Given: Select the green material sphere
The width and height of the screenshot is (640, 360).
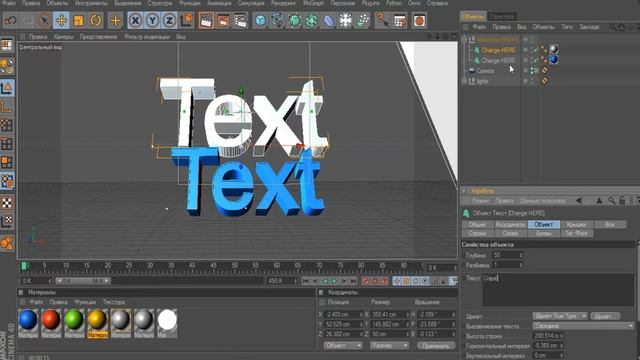Looking at the screenshot, I should (x=74, y=320).
